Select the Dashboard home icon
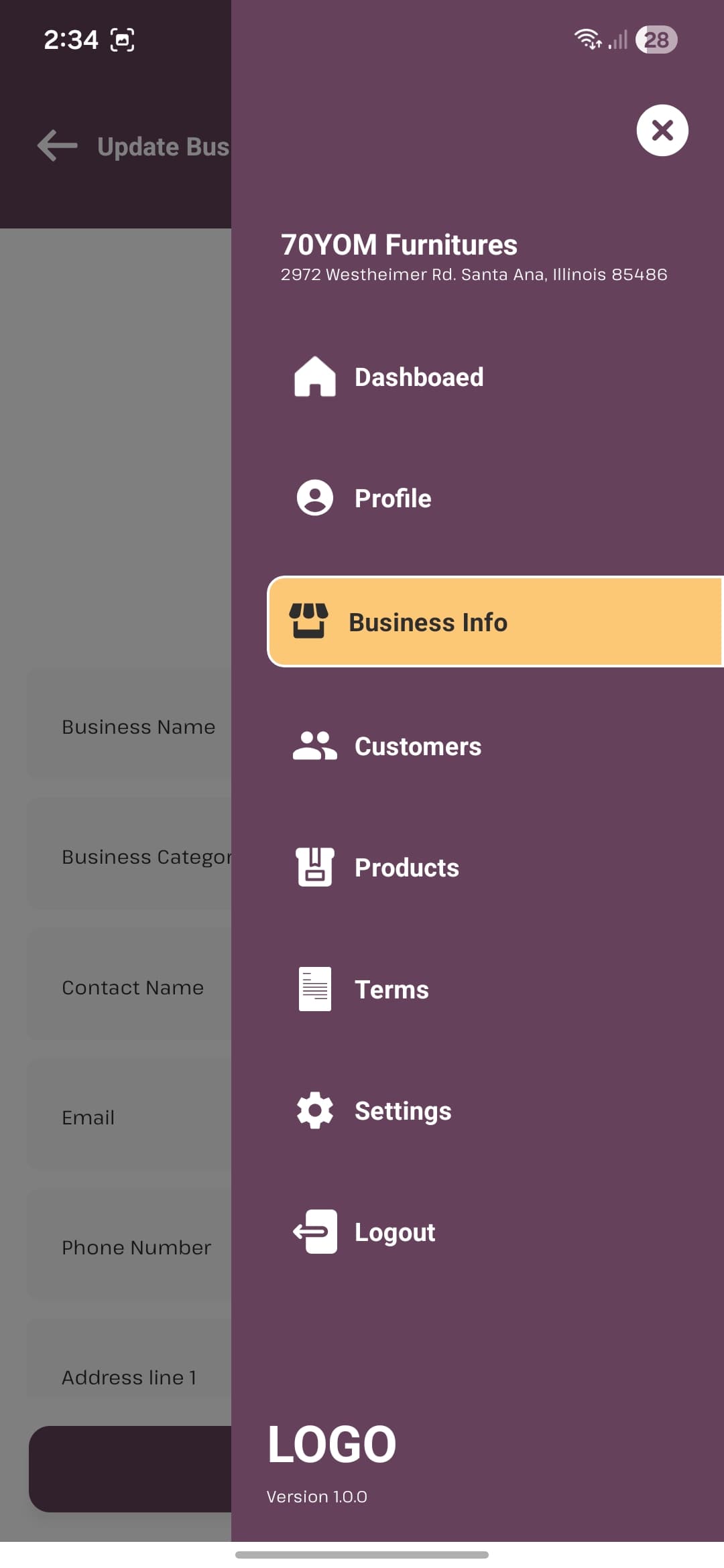Screen dimensions: 724x1568 [x=314, y=377]
